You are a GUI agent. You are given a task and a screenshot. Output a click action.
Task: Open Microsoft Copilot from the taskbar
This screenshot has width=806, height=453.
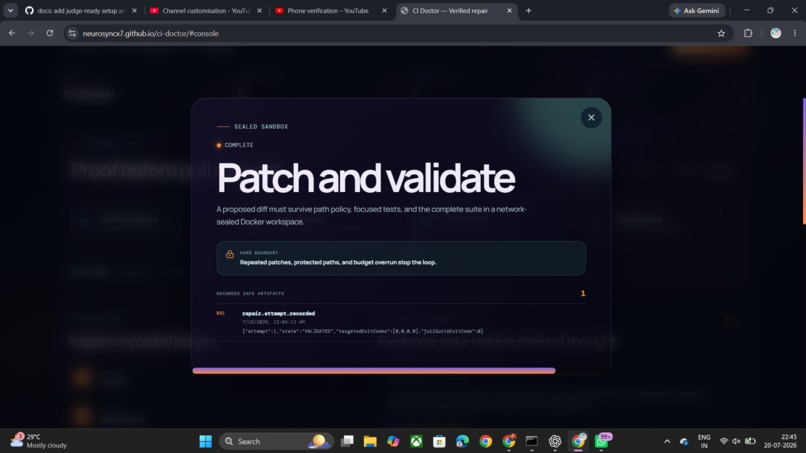(x=393, y=441)
